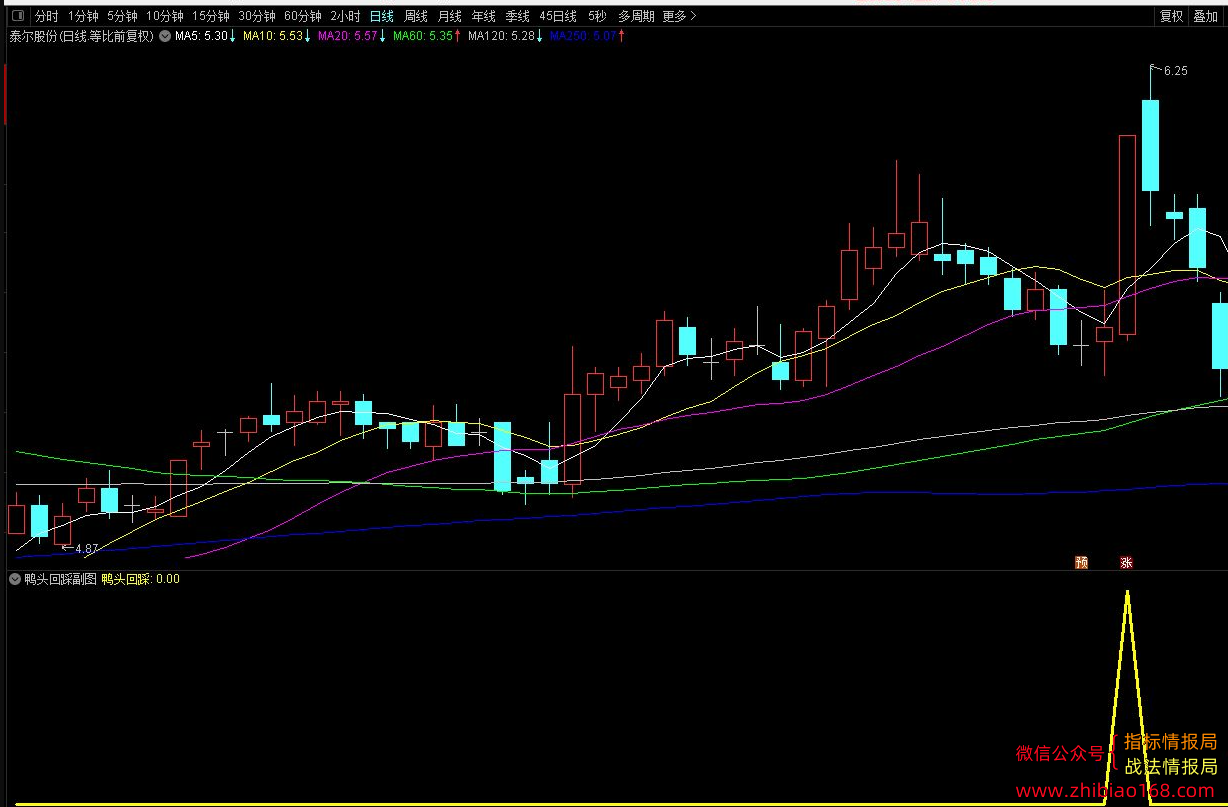Click the 涨 event marker icon
Image resolution: width=1228 pixels, height=807 pixels.
coord(1127,563)
